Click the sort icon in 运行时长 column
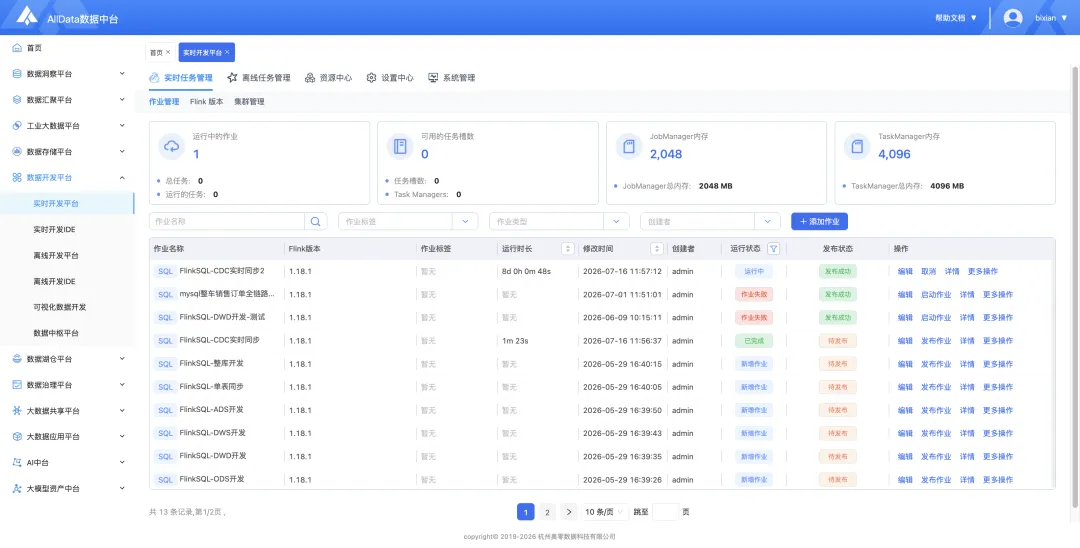The height and width of the screenshot is (548, 1080). click(568, 249)
